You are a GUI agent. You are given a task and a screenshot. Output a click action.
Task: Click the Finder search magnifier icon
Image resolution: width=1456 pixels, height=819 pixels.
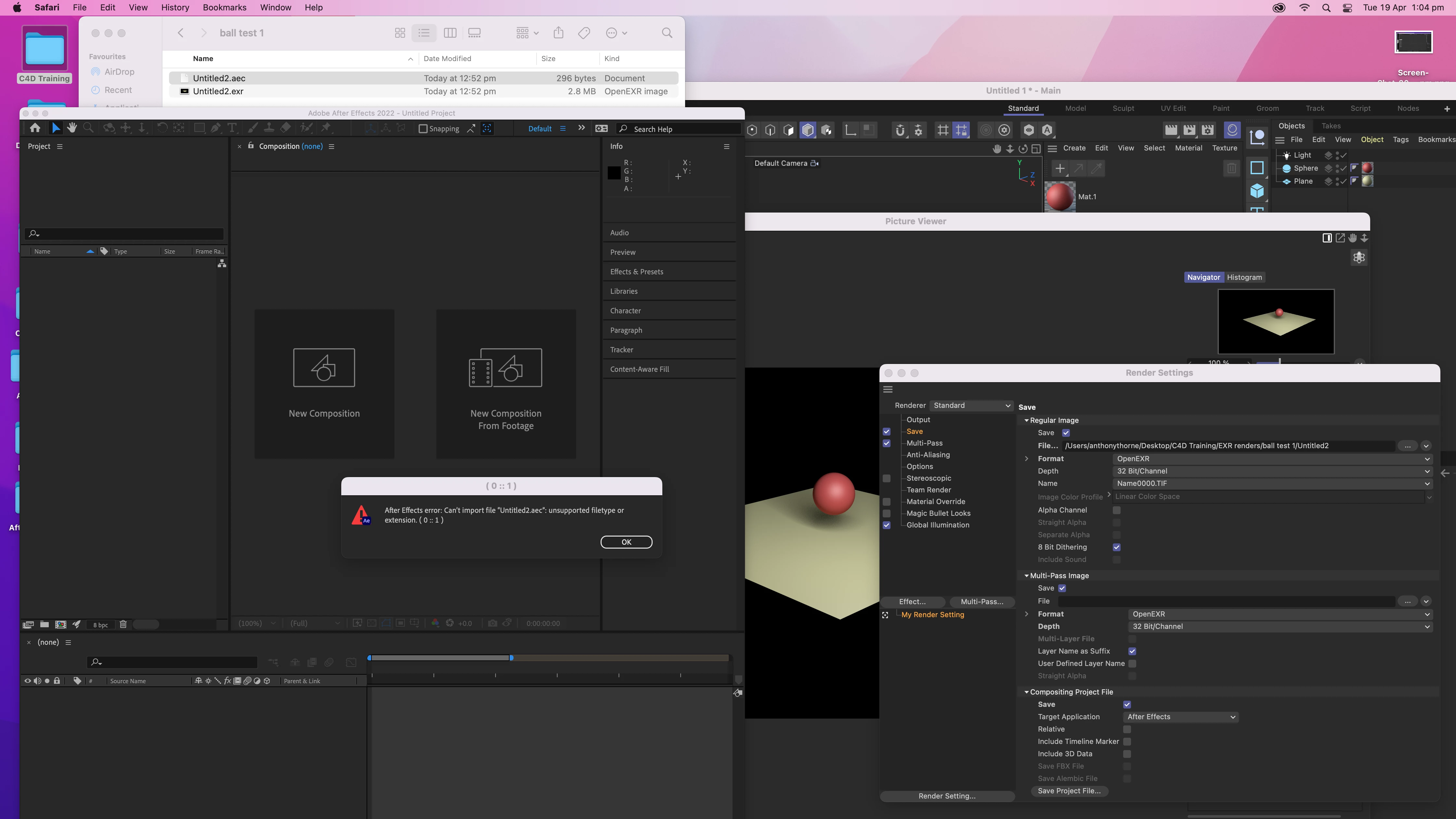(667, 33)
